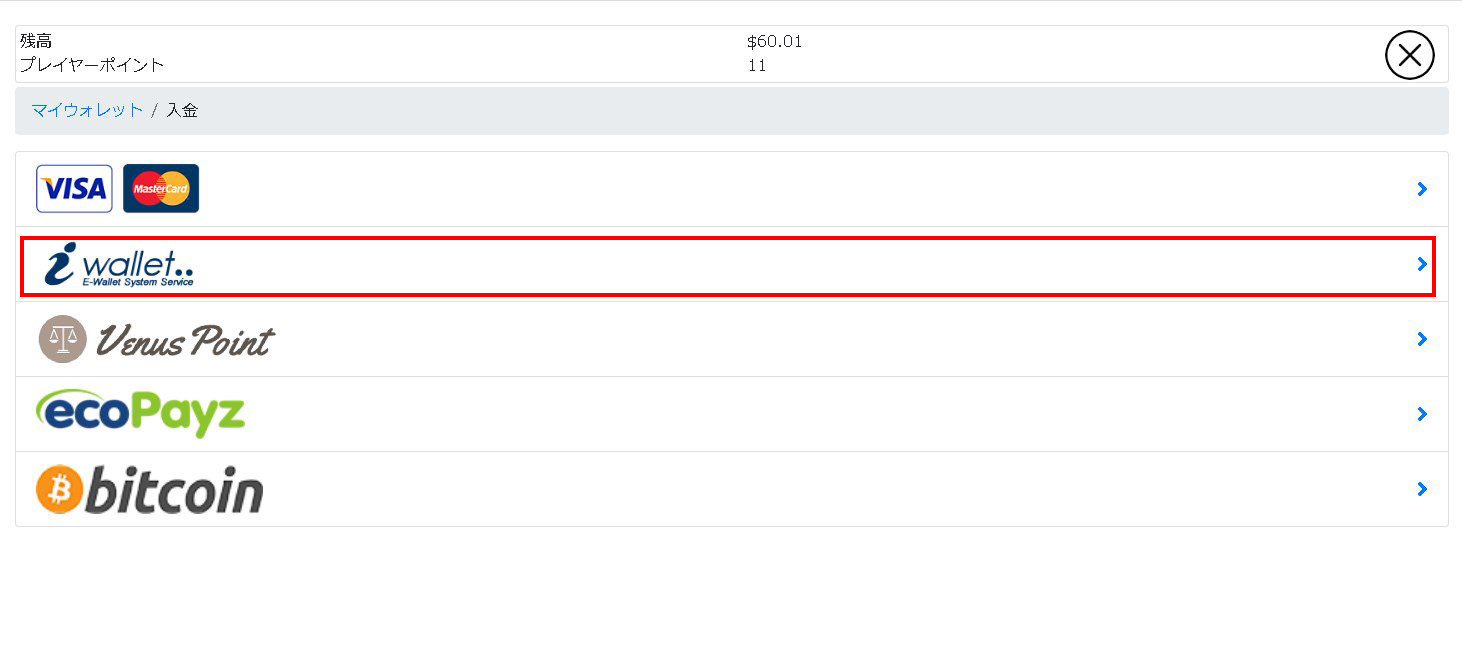Expand the VISA/MasterCard row chevron

pyautogui.click(x=1422, y=189)
